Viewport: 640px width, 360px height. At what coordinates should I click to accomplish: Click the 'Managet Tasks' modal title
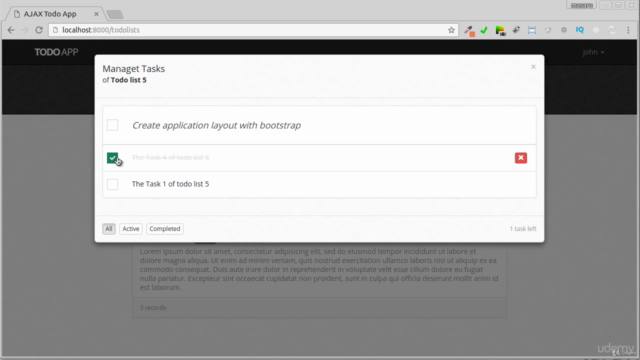(x=133, y=69)
